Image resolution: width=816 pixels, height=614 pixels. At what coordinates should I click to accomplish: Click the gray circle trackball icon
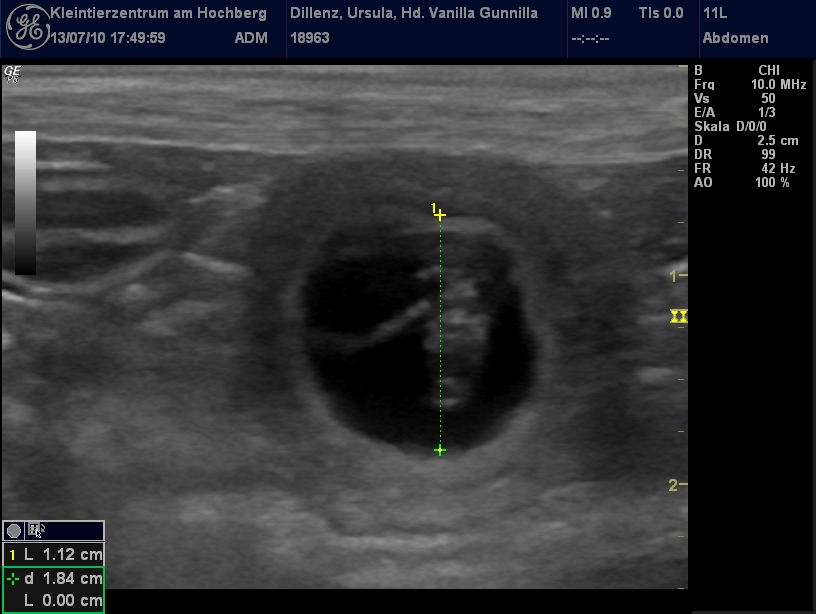pos(14,531)
